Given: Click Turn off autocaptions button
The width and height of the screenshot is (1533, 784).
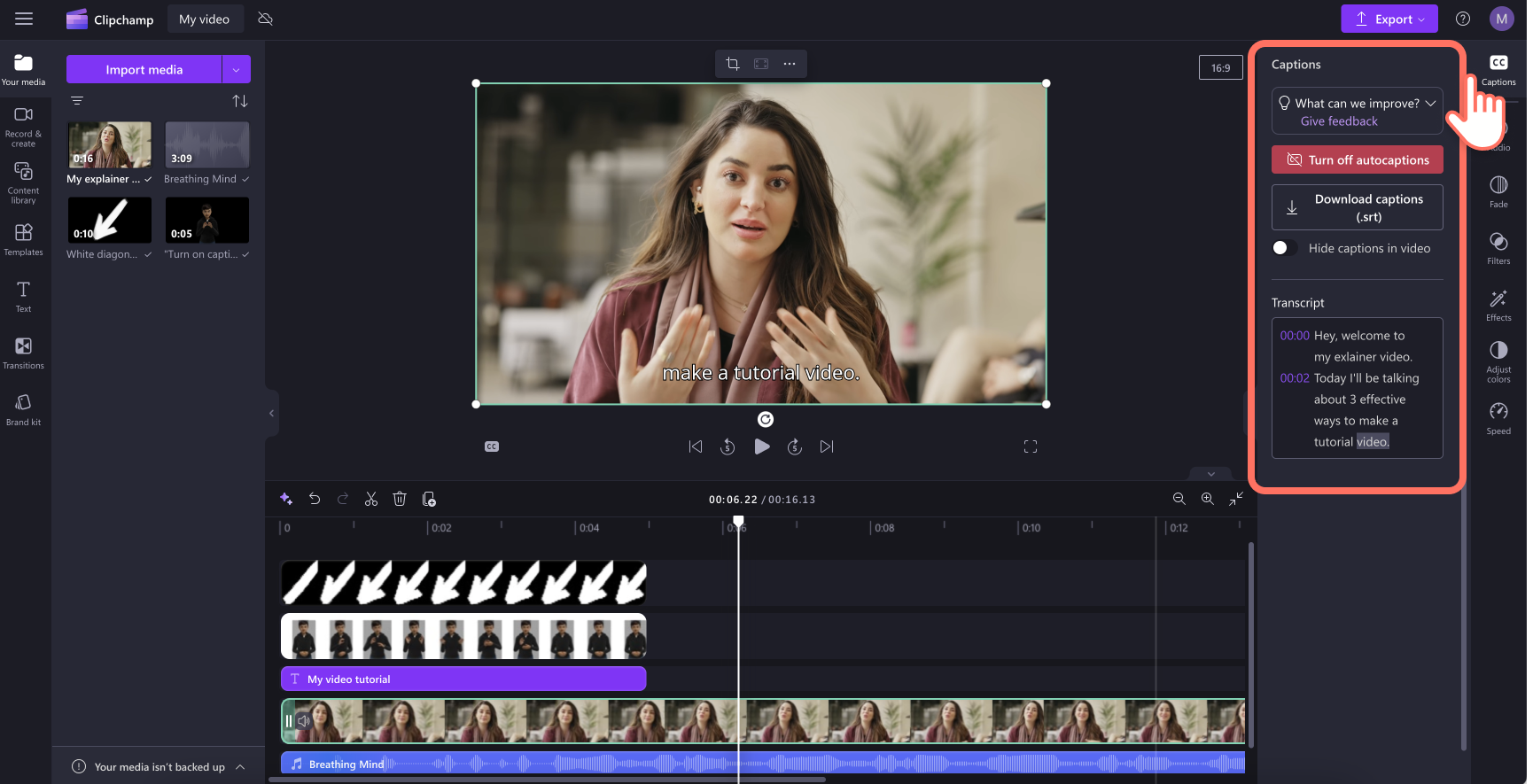Looking at the screenshot, I should click(x=1358, y=159).
